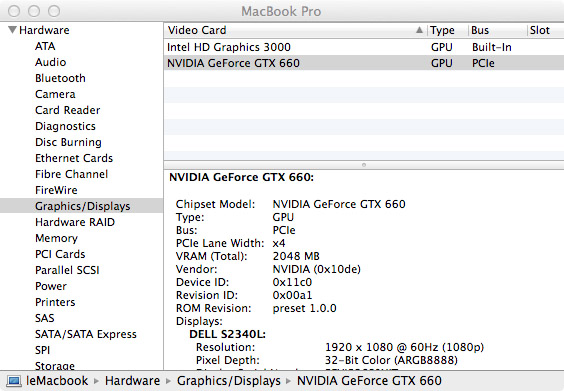
Task: Click the PCIe Lane Width x4 value
Action: pyautogui.click(x=279, y=243)
